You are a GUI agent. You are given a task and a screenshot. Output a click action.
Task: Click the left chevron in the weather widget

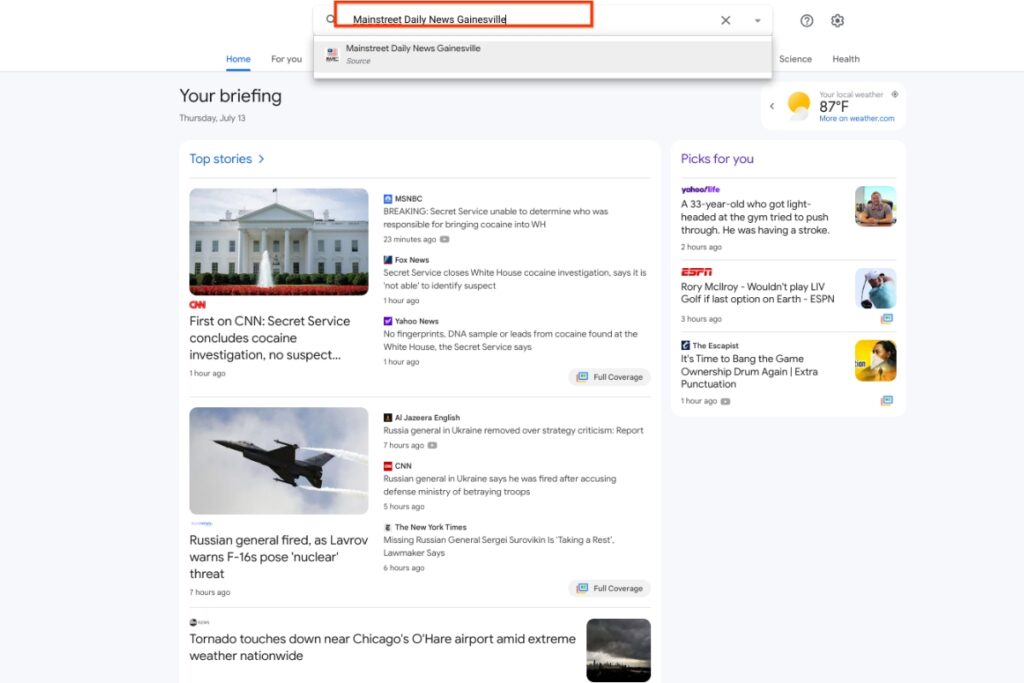772,106
